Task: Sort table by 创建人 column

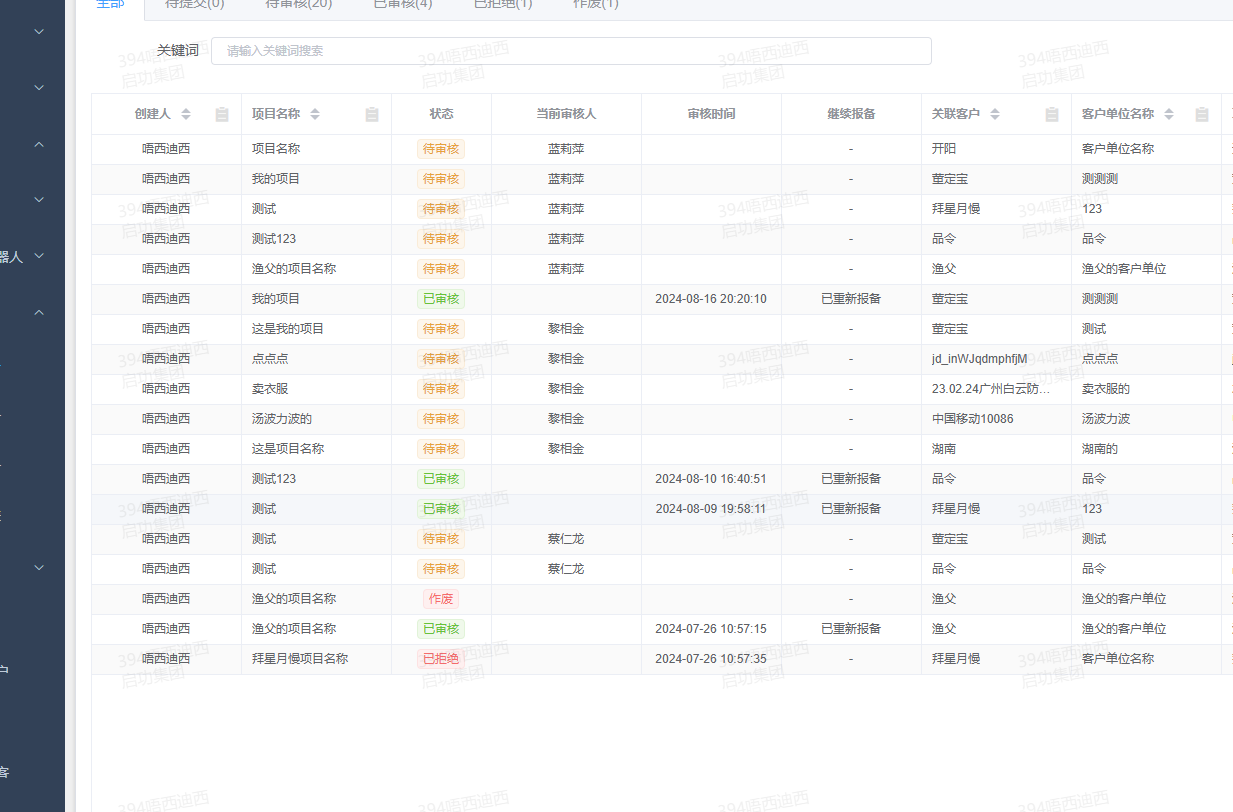Action: click(x=186, y=114)
